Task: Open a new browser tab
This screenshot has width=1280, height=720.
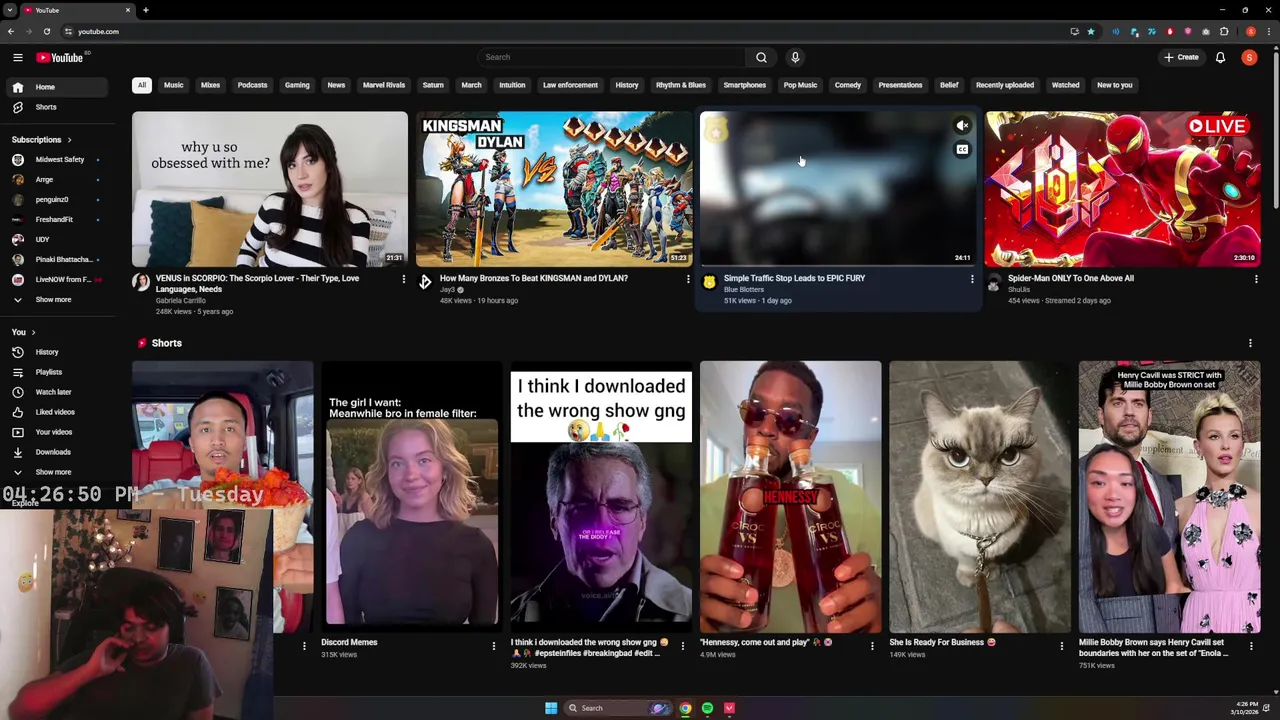Action: [146, 10]
